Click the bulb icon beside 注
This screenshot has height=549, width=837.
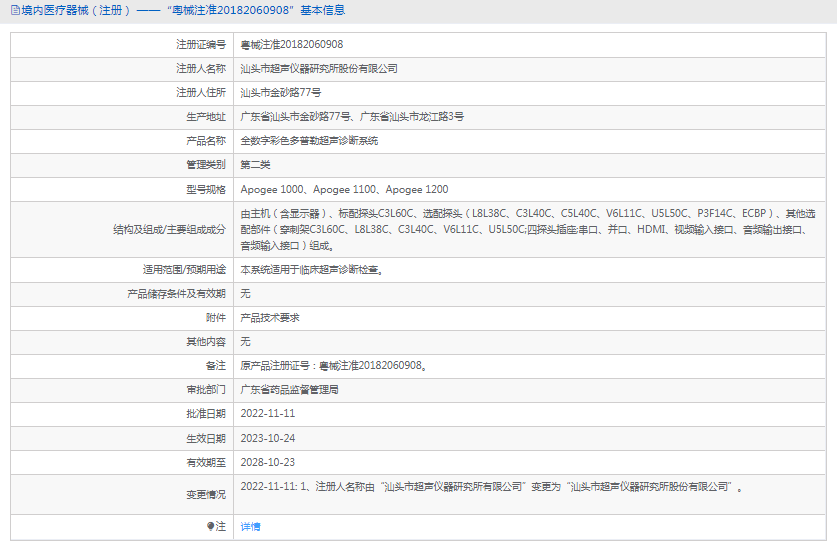(x=210, y=527)
